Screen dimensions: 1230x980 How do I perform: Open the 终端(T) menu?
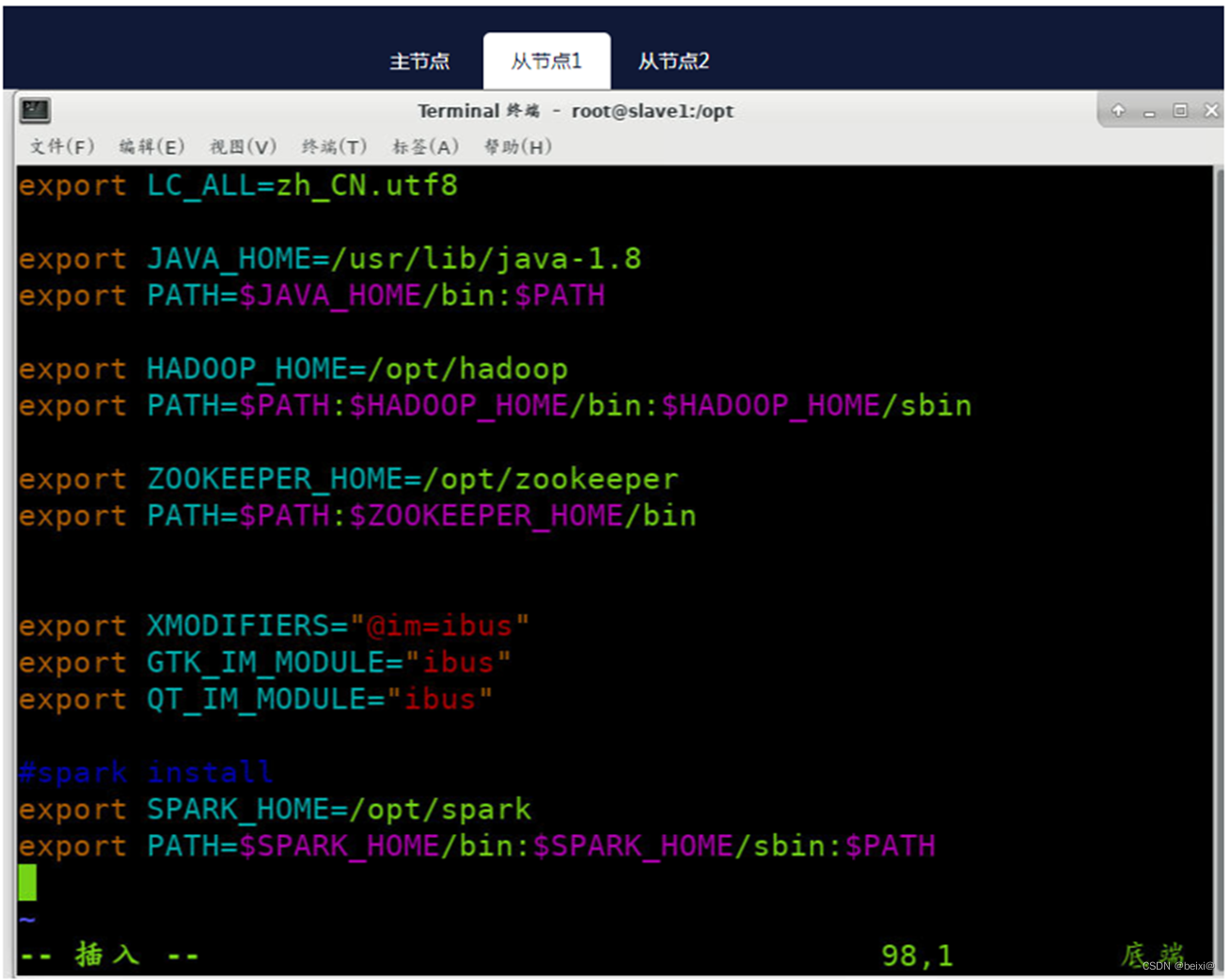[334, 146]
